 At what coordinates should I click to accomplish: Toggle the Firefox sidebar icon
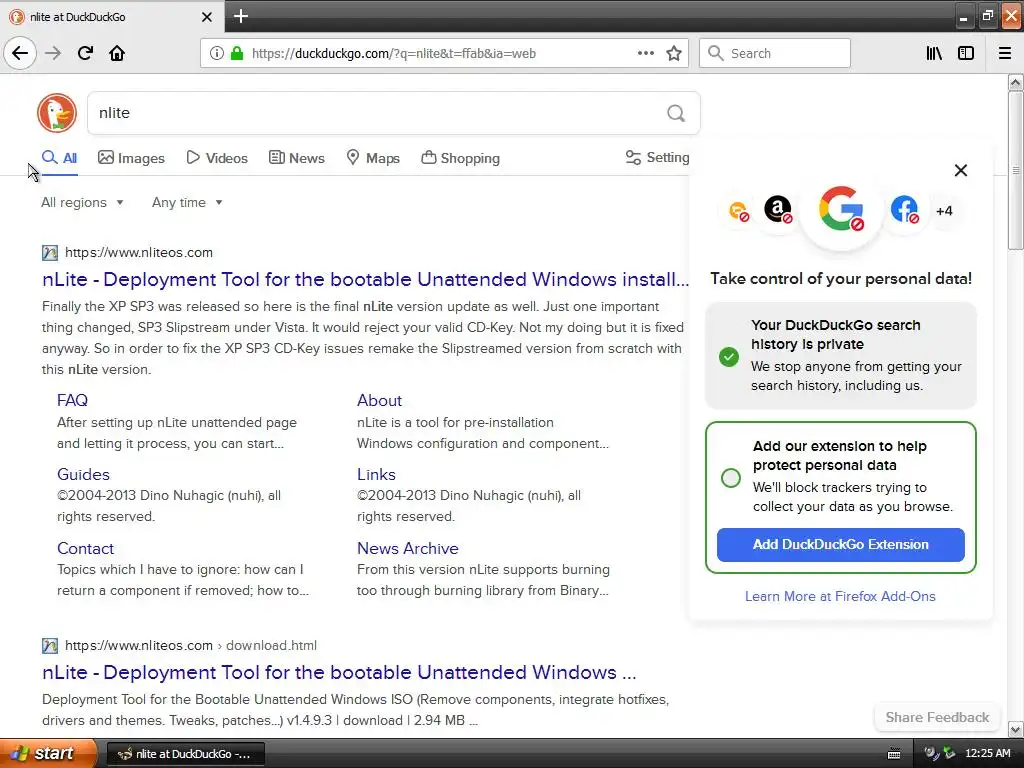966,54
